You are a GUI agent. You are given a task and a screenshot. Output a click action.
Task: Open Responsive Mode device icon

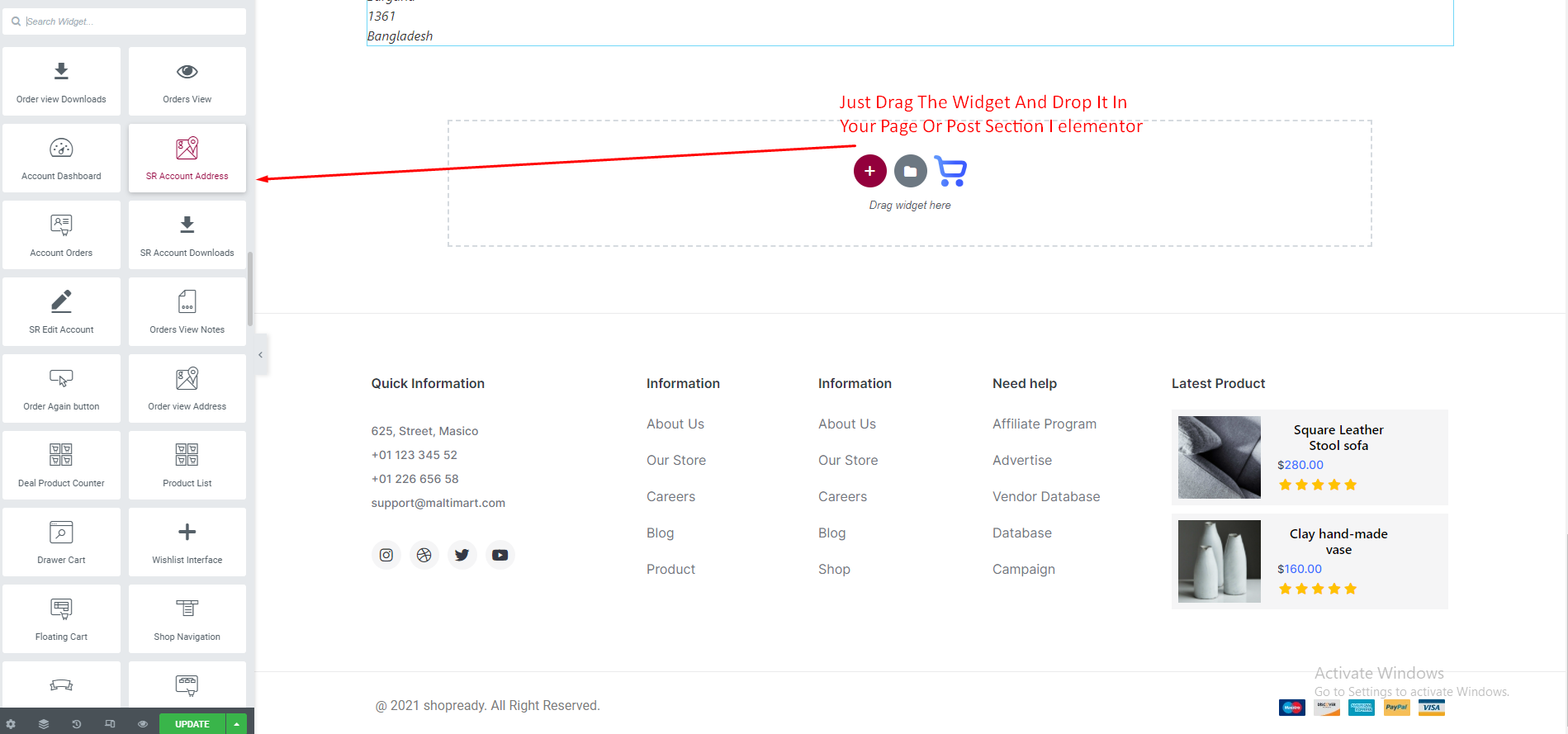point(110,724)
